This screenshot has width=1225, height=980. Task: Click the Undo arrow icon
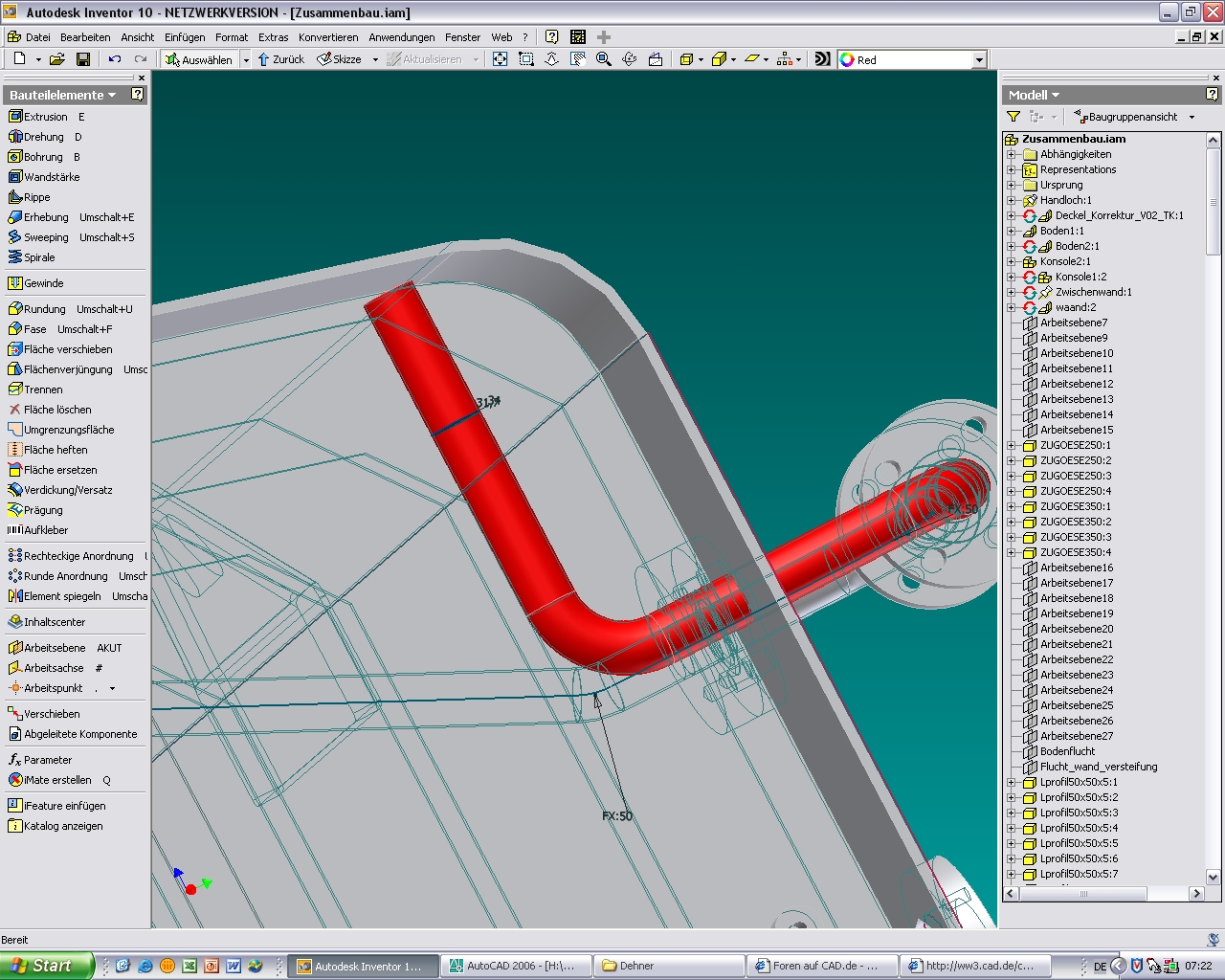pyautogui.click(x=115, y=59)
